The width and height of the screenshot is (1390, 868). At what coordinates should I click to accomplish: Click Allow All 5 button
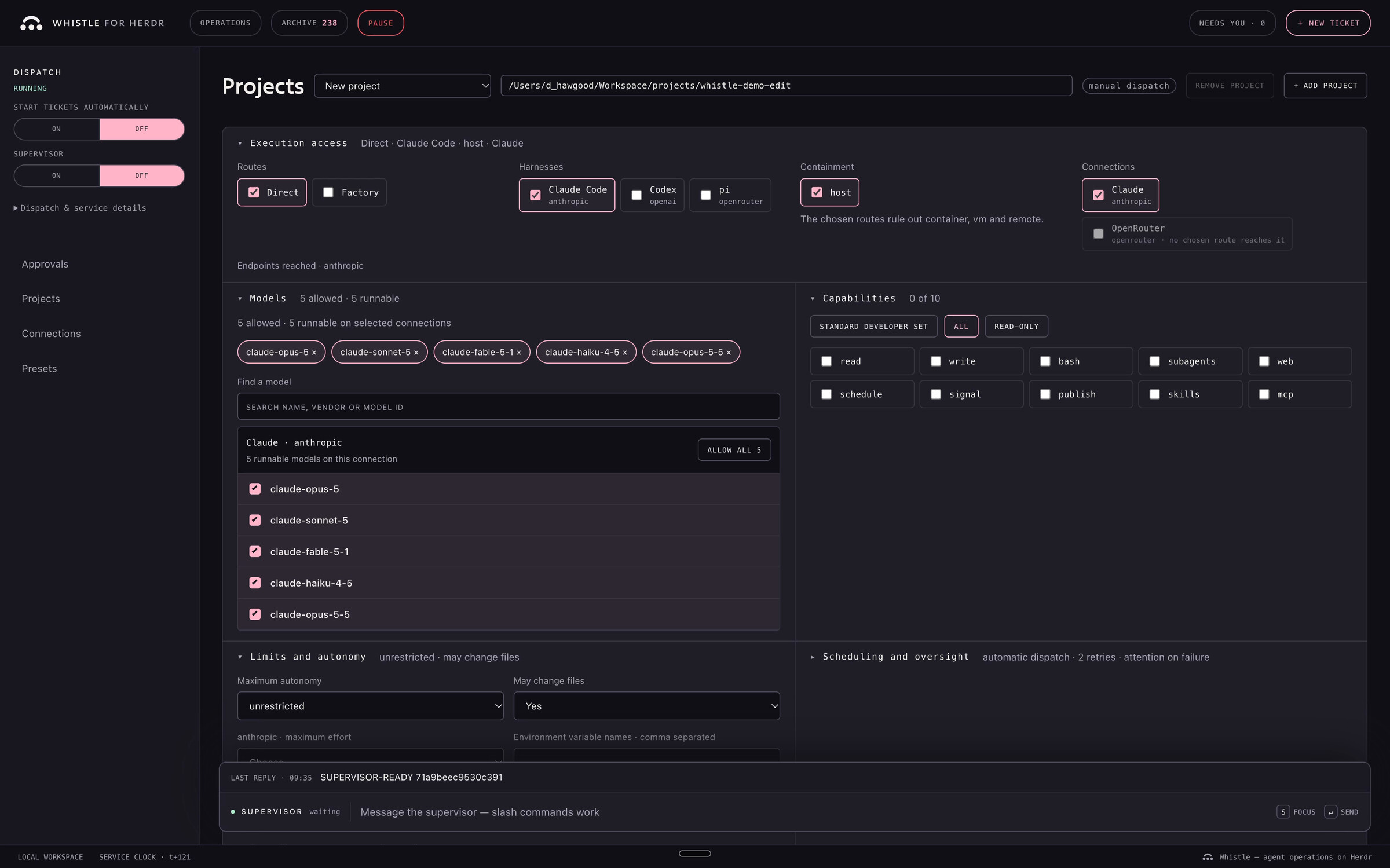tap(734, 450)
